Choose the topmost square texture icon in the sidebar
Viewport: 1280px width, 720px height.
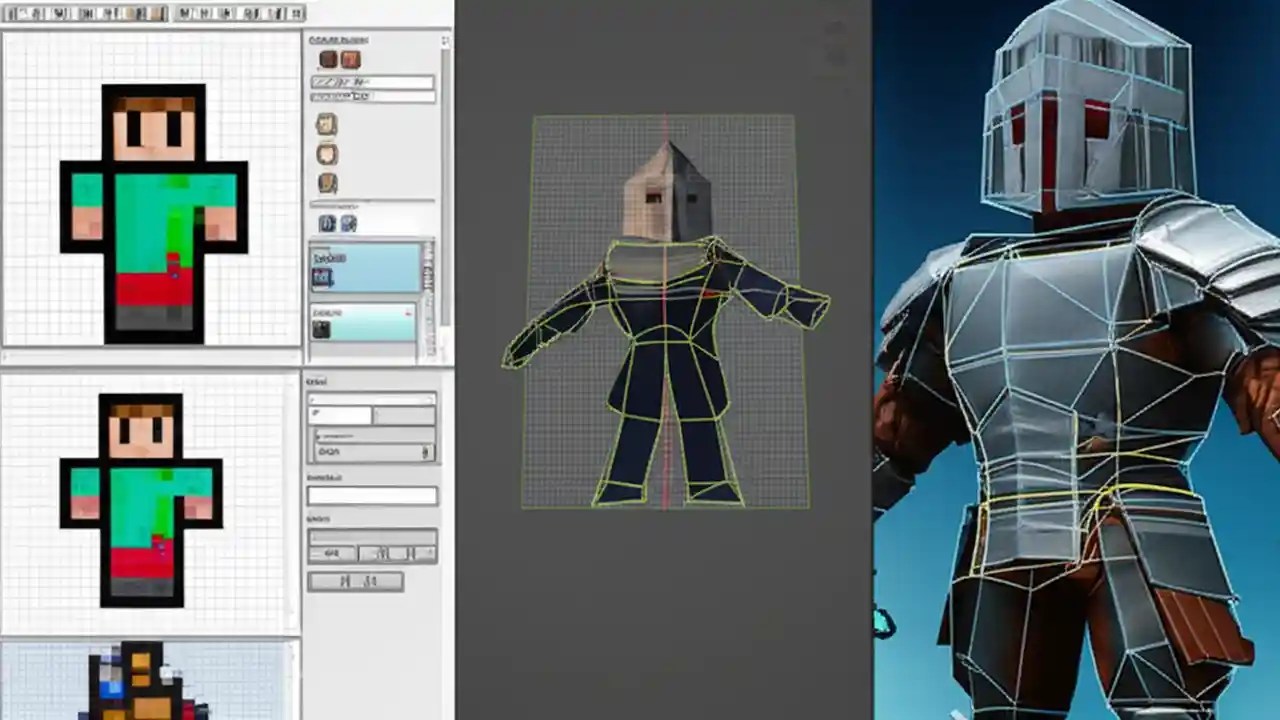coord(327,124)
